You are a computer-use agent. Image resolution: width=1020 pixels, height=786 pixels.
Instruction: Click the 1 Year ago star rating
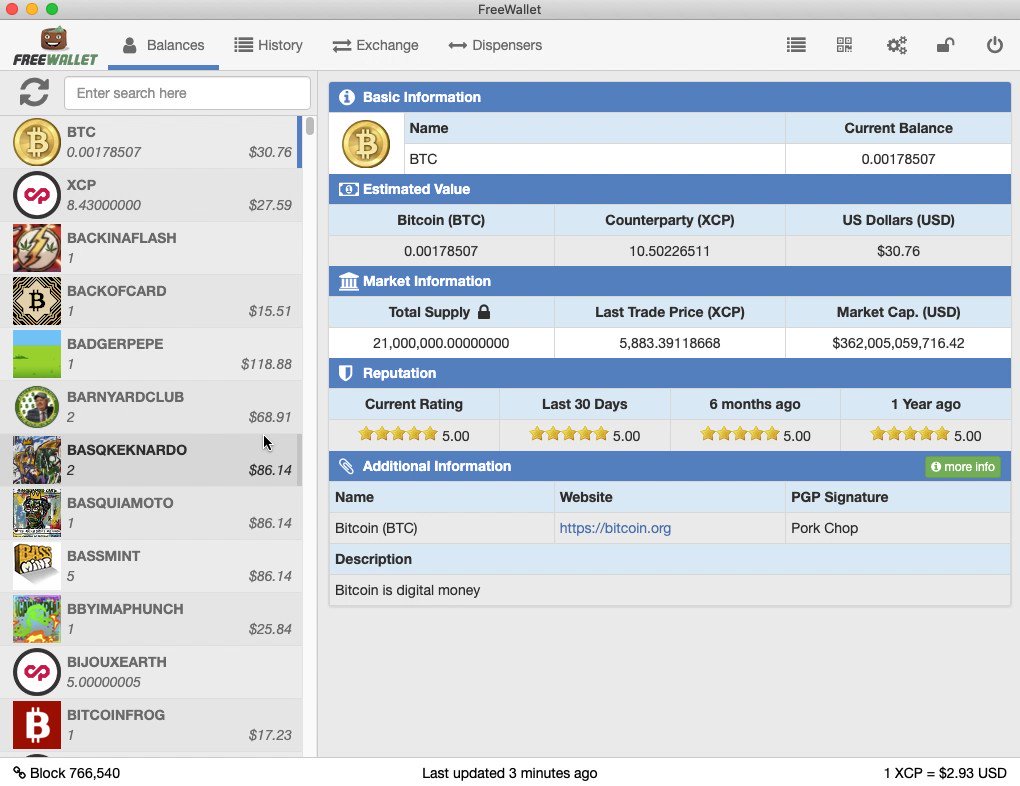pos(910,434)
